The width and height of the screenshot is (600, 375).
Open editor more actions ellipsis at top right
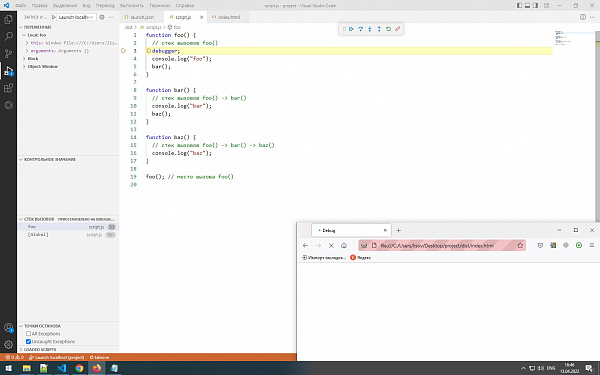click(x=593, y=17)
